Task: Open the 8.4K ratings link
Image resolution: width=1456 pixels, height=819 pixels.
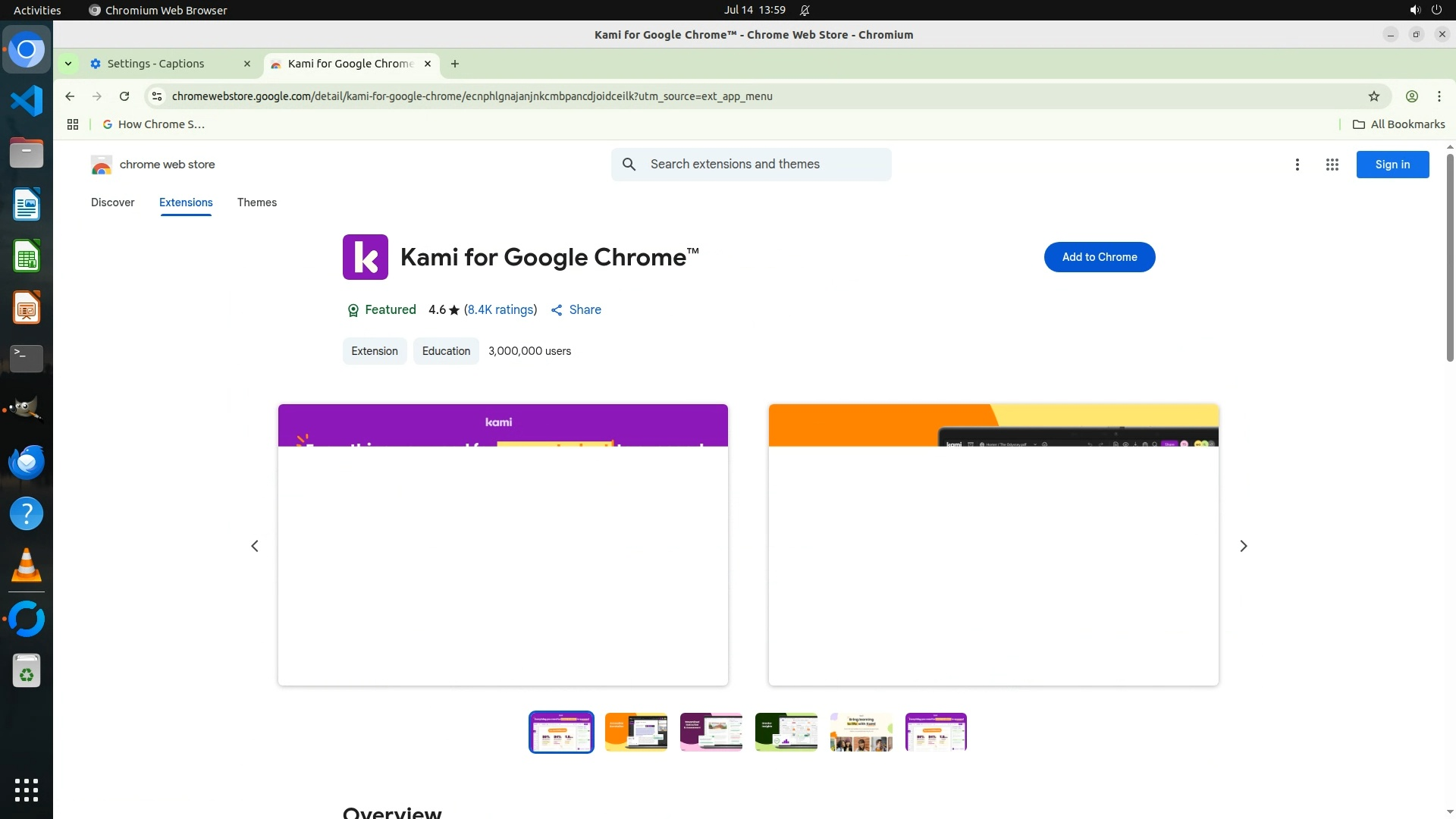Action: pyautogui.click(x=500, y=309)
